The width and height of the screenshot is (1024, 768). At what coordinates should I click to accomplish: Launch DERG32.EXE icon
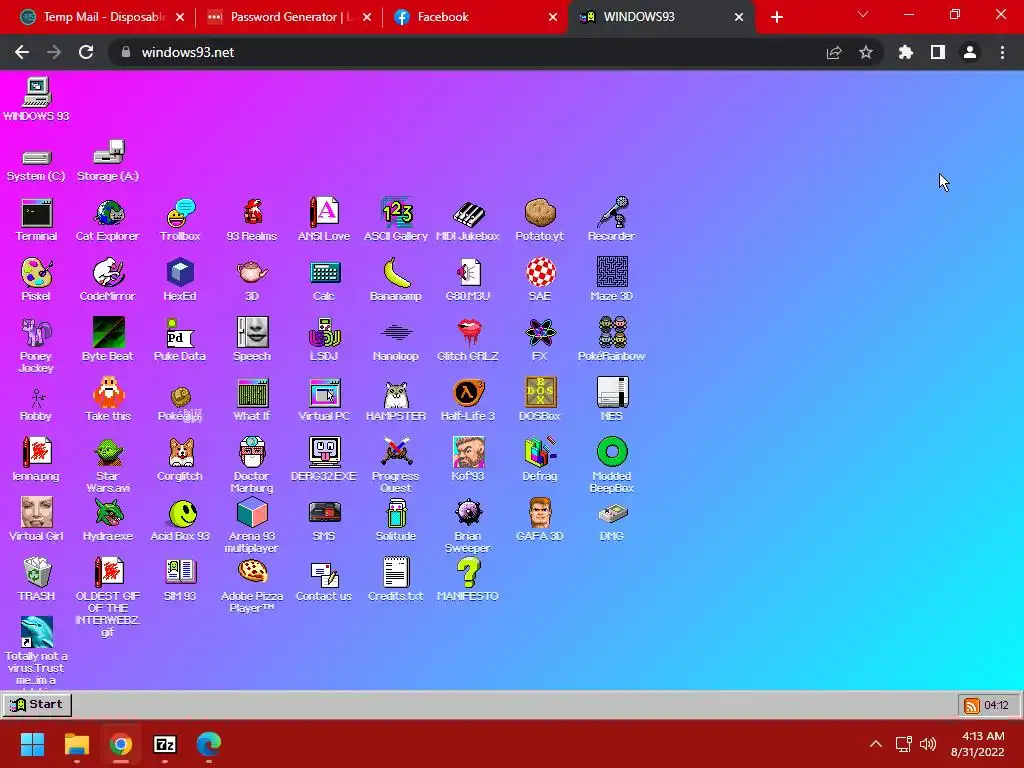point(324,460)
